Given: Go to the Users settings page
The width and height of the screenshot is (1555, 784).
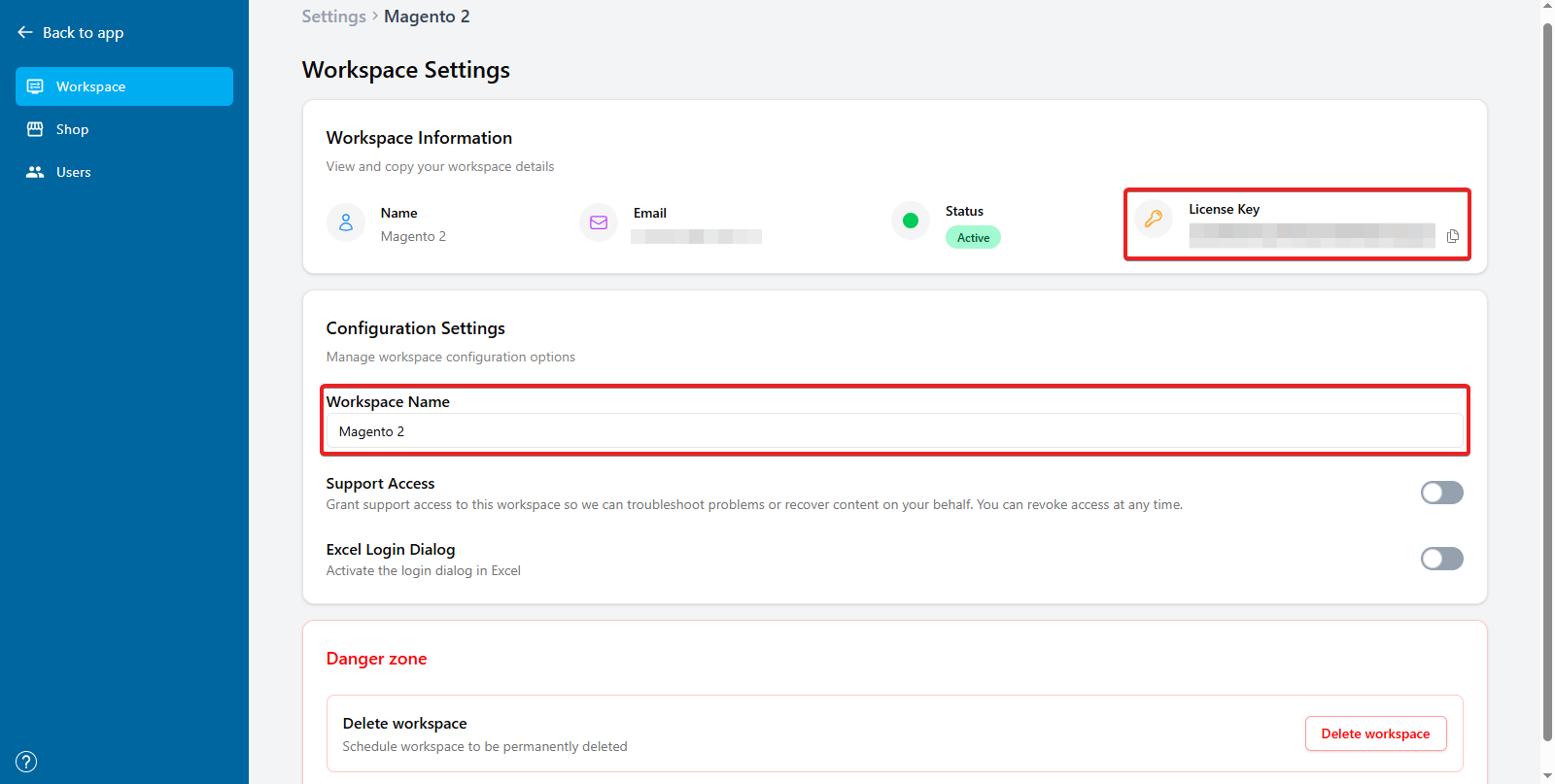Looking at the screenshot, I should point(73,172).
